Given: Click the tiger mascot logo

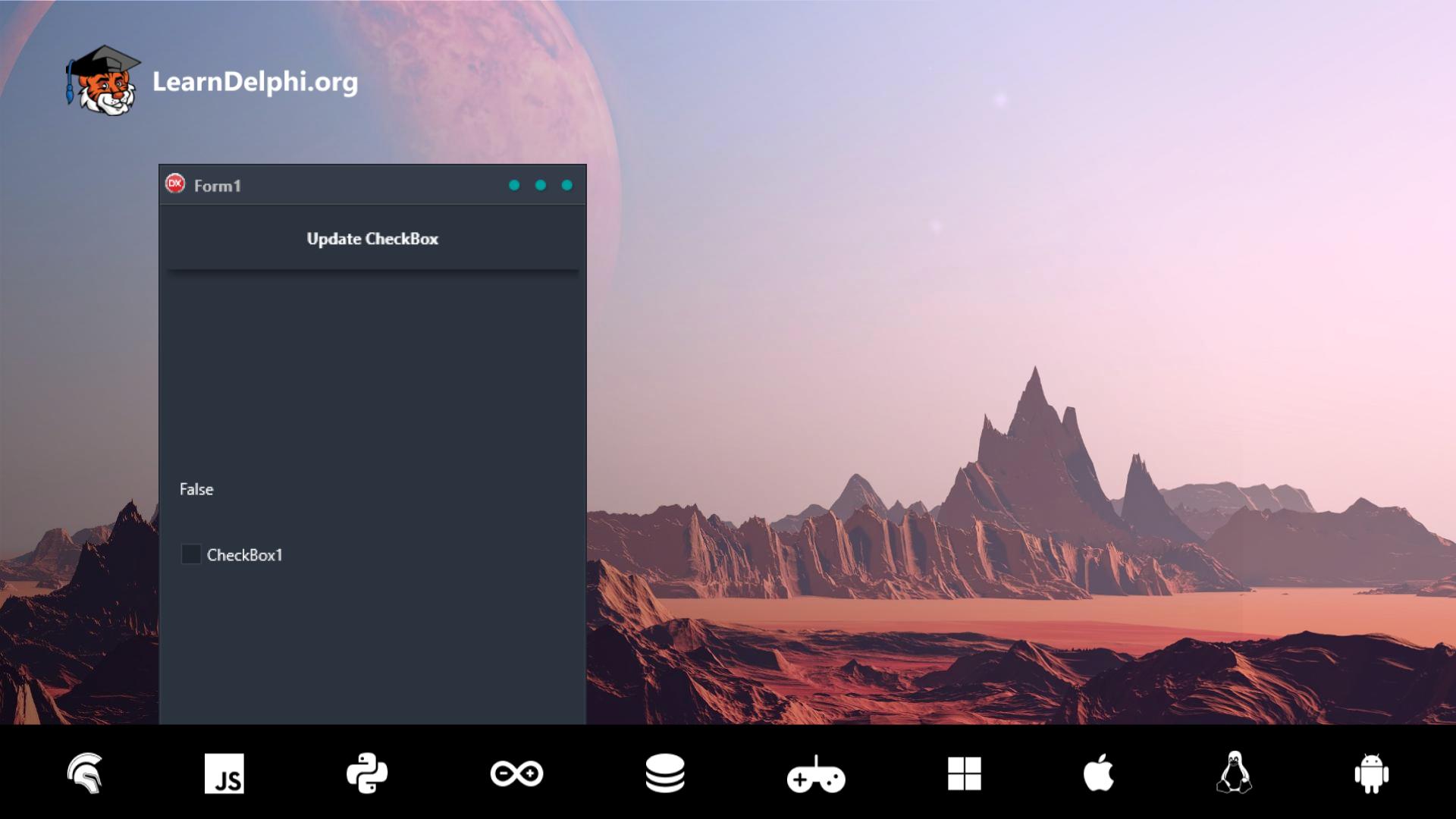Looking at the screenshot, I should 103,80.
